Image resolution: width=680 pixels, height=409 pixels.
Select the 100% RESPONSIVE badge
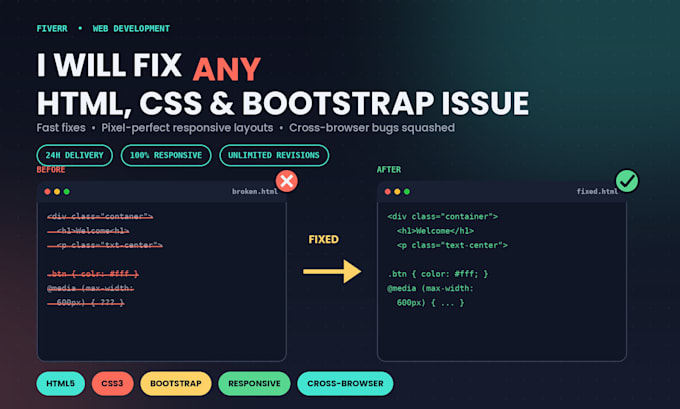point(166,155)
